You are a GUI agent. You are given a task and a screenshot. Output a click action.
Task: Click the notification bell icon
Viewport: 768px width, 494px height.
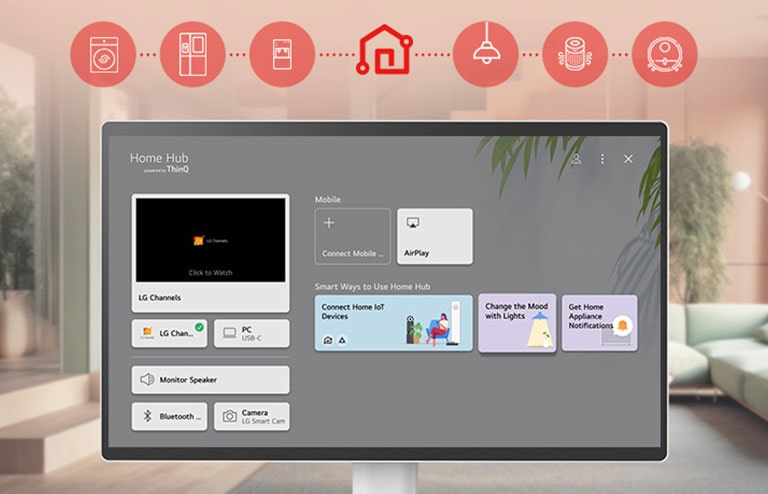pyautogui.click(x=623, y=325)
